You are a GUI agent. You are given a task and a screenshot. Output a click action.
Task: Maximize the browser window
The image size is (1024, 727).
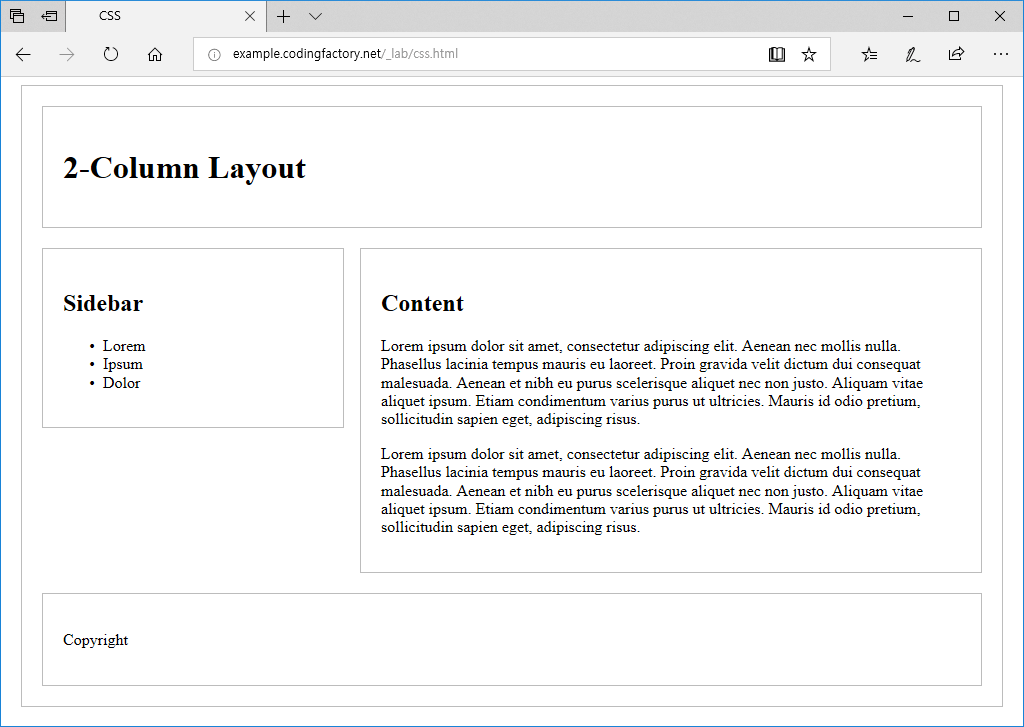[x=954, y=16]
